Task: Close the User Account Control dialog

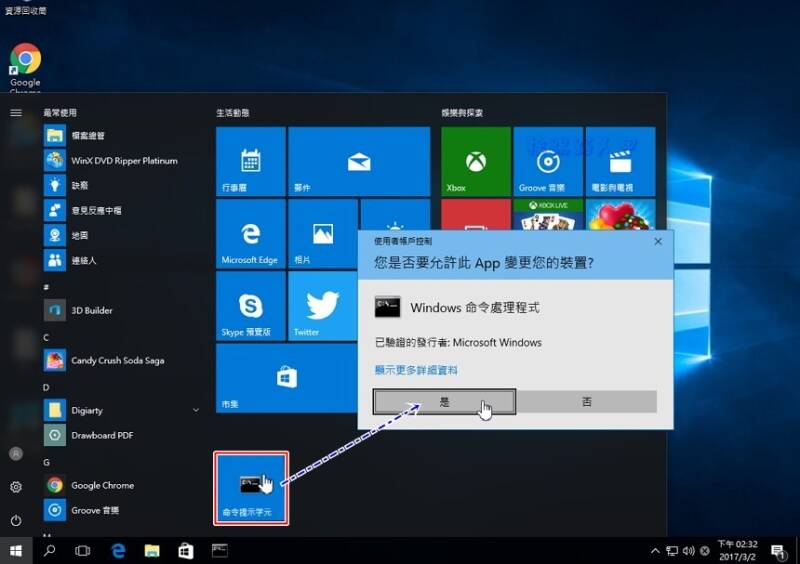Action: [658, 241]
